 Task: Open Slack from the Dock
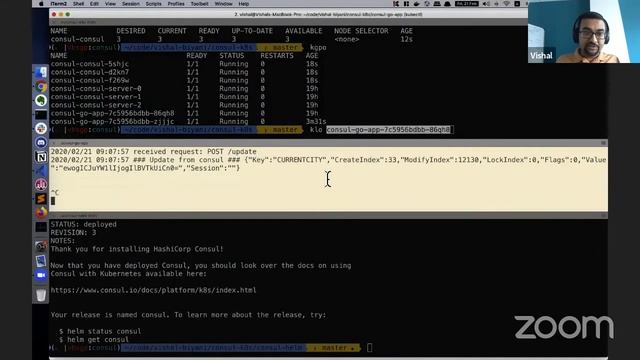click(x=41, y=129)
